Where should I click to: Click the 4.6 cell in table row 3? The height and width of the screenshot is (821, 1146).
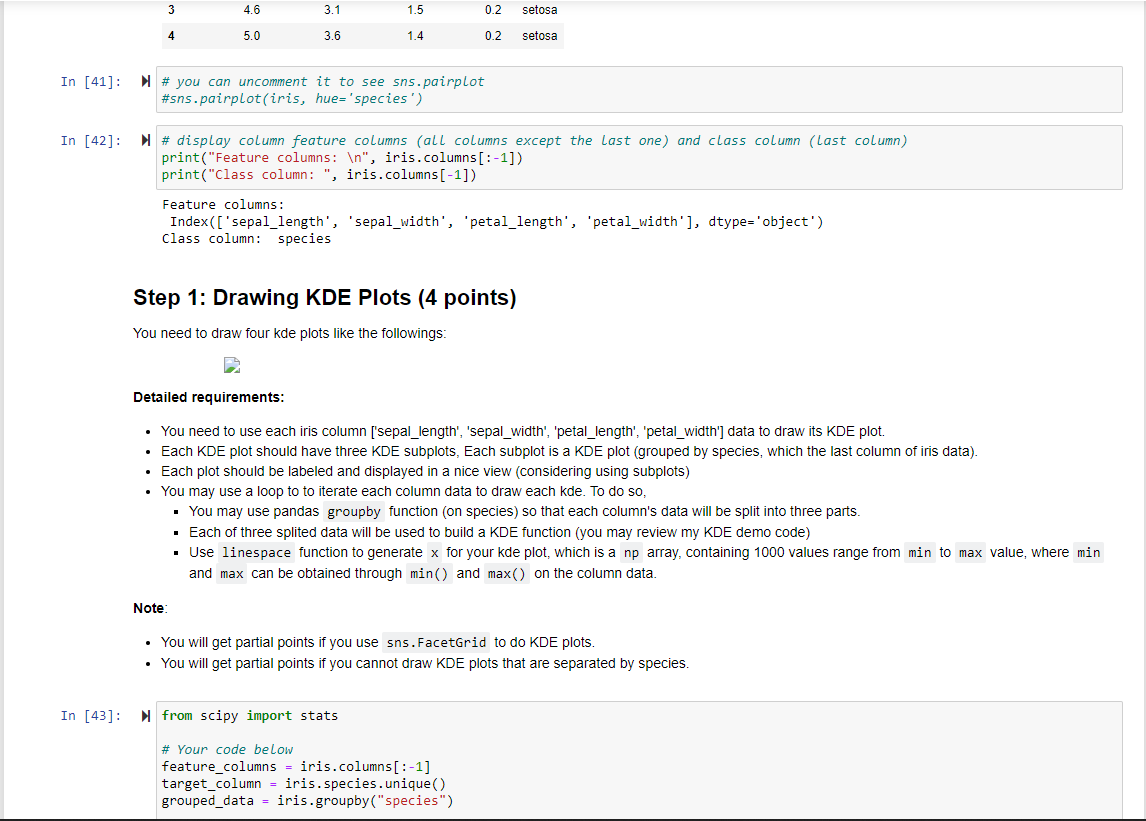tap(251, 10)
